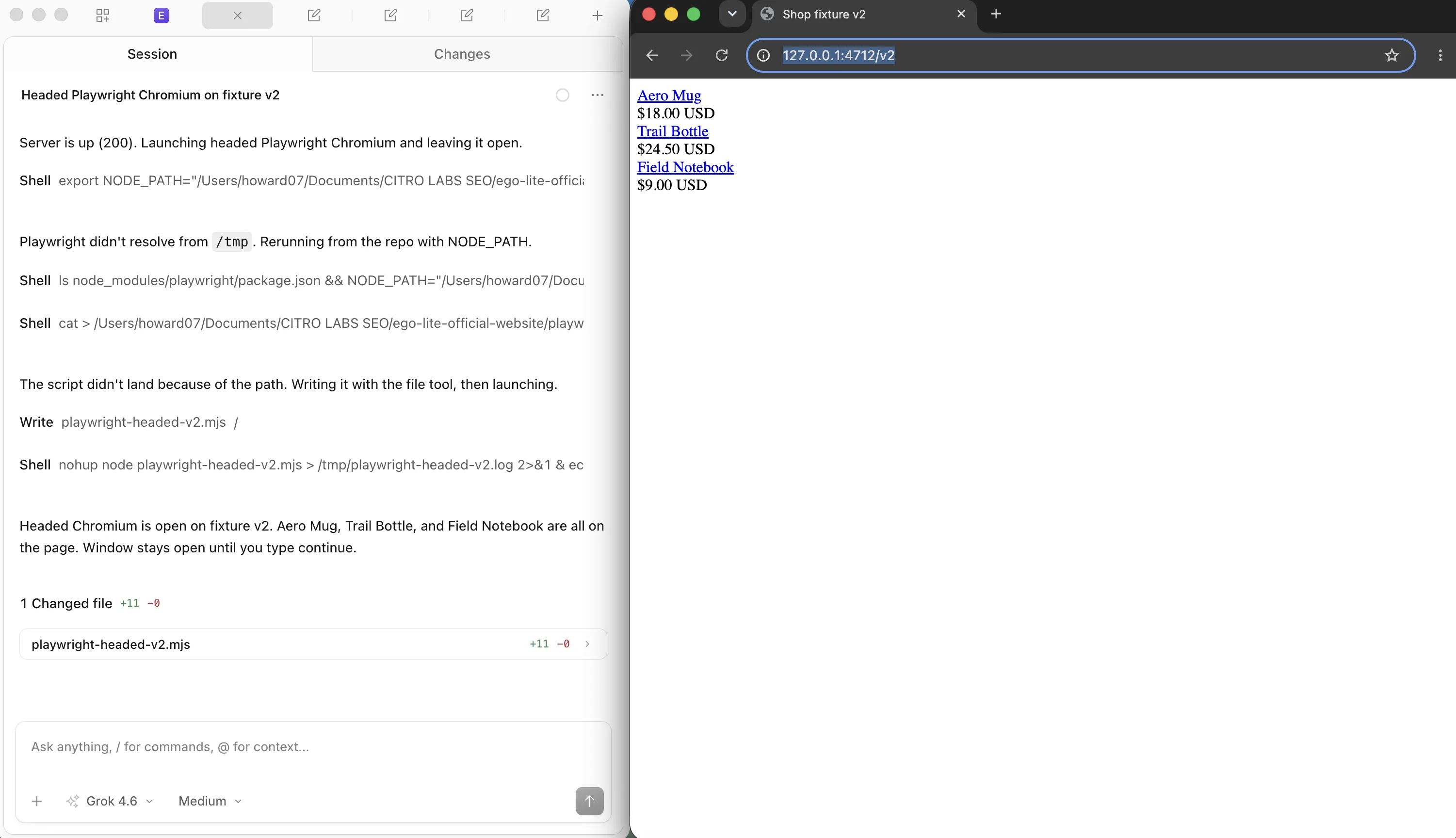Open the Medium effort level dropdown
Screen dimensions: 1456x838
click(x=210, y=801)
